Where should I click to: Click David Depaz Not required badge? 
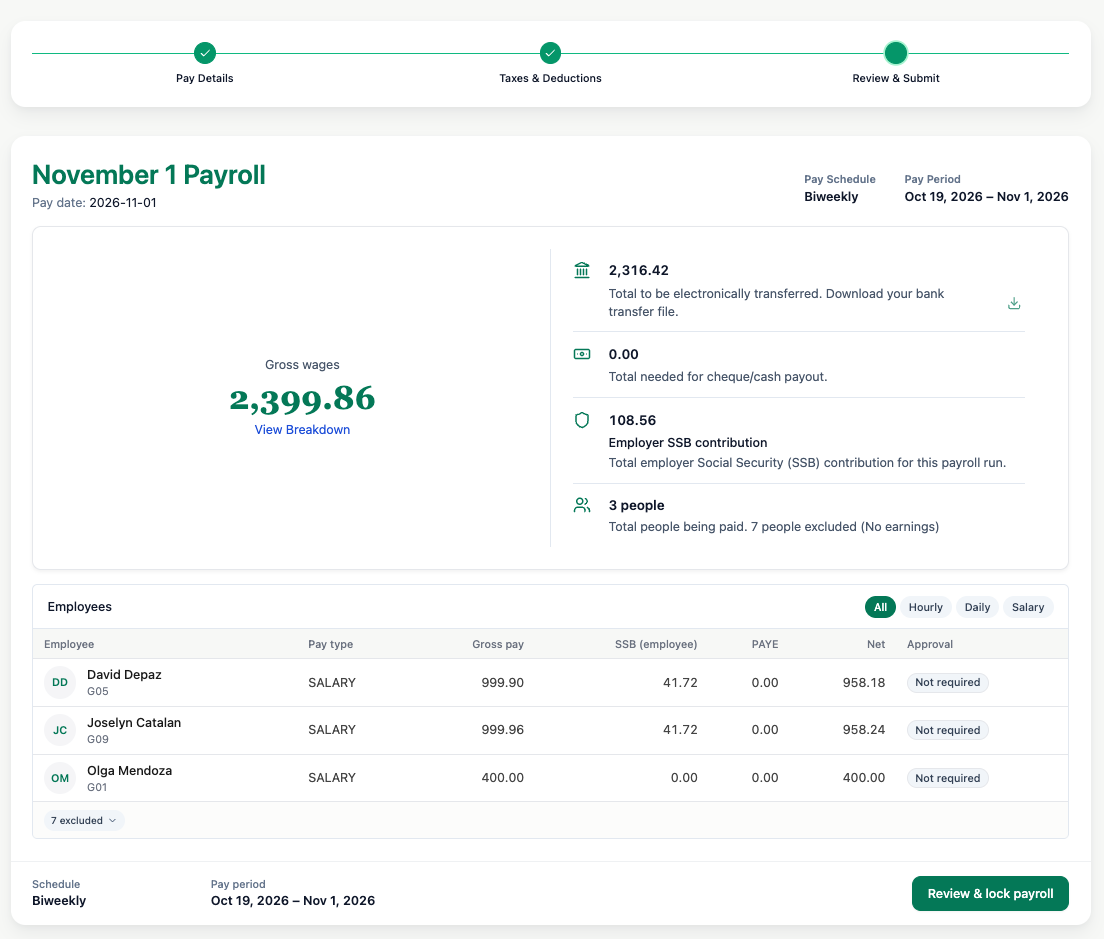click(x=948, y=682)
